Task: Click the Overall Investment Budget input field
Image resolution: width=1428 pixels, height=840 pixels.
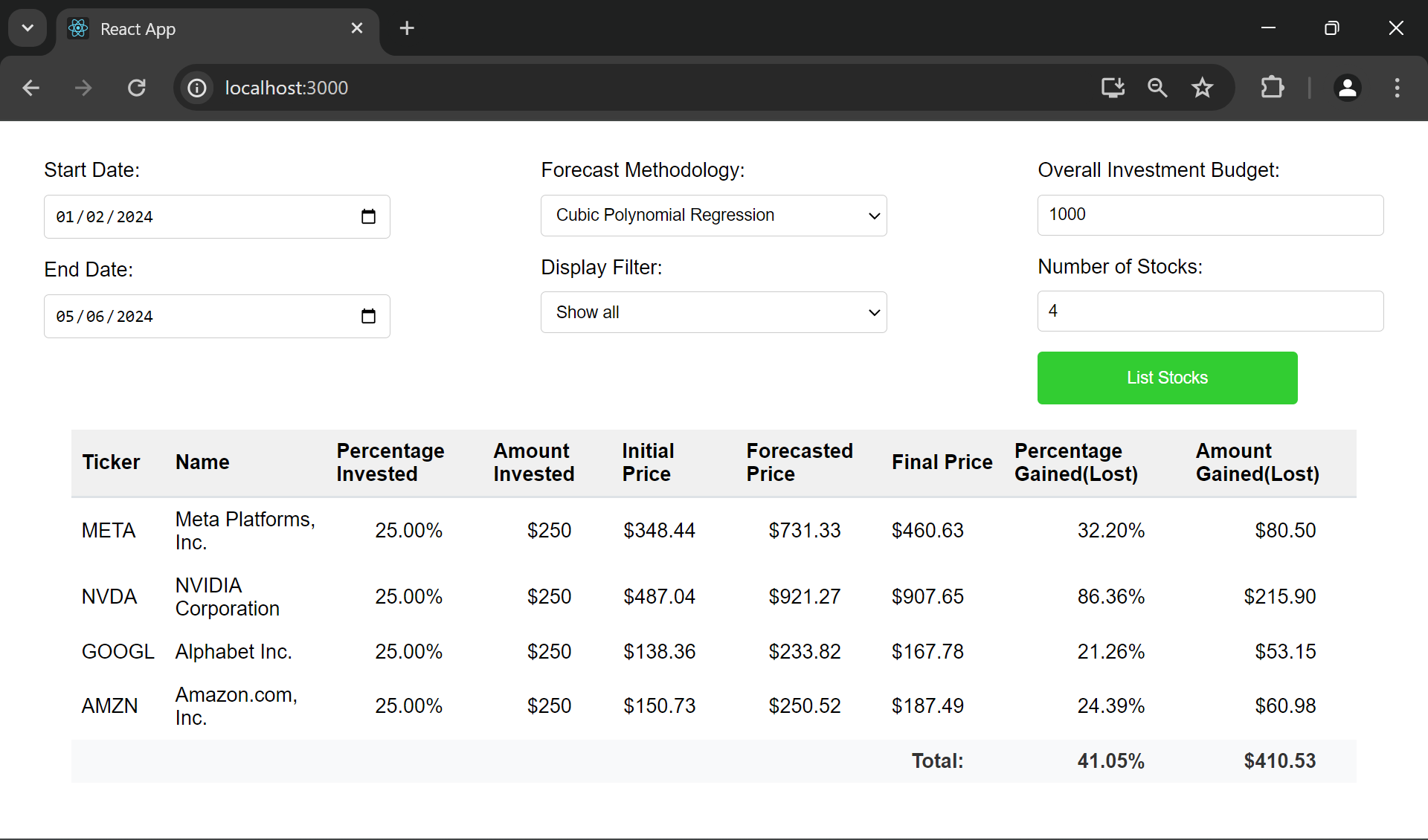Action: 1210,215
